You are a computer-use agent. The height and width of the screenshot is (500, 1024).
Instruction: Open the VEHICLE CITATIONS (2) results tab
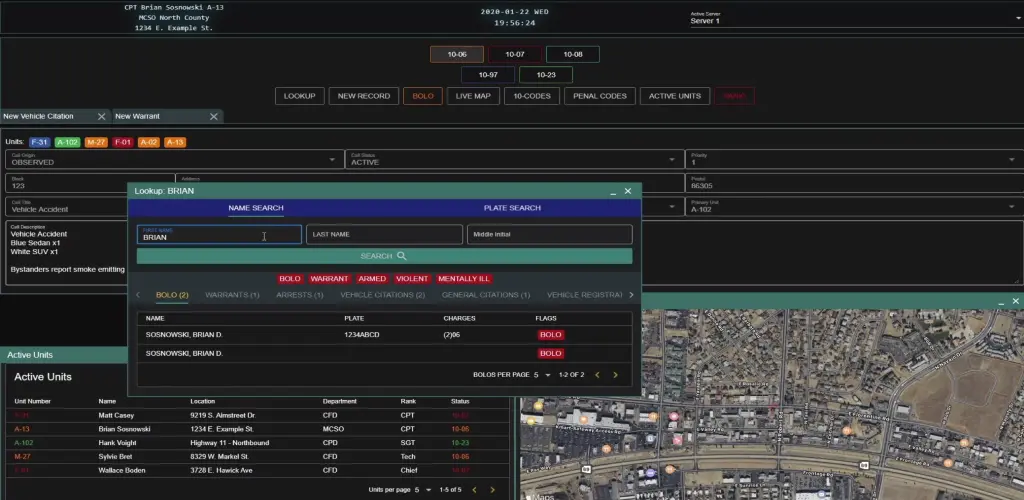point(383,295)
